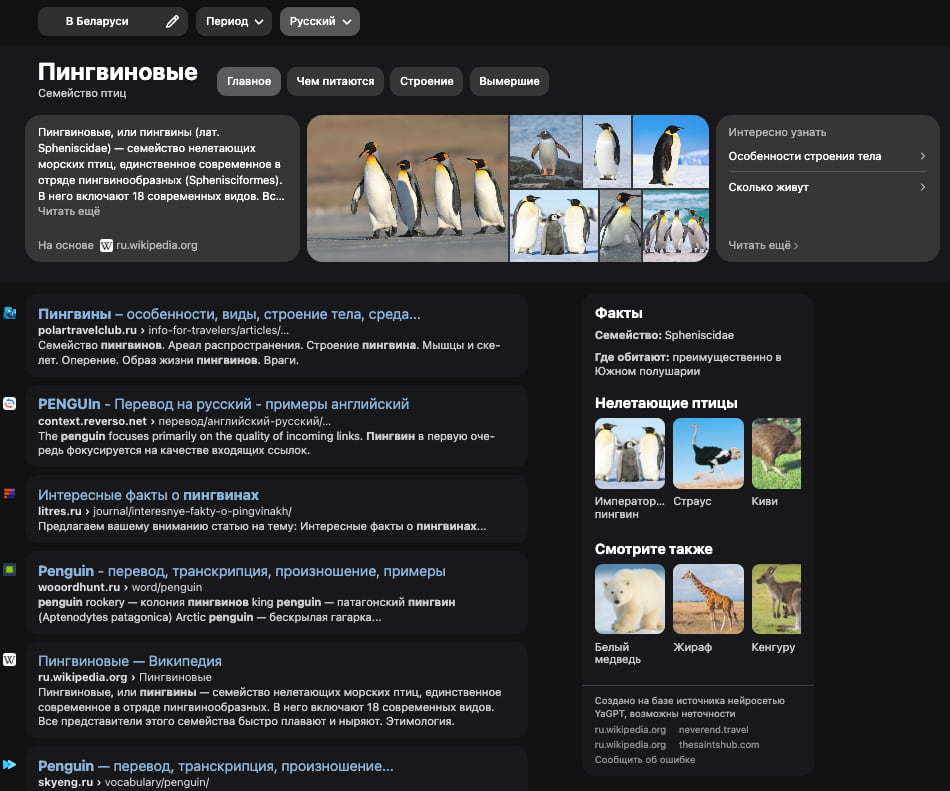The width and height of the screenshot is (950, 791).
Task: Open Пингвиновые — Википедия search result link
Action: [x=130, y=661]
